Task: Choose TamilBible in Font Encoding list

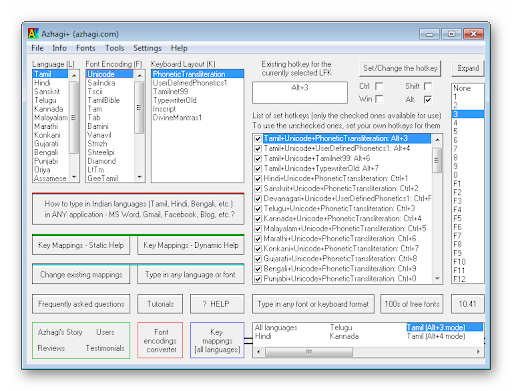Action: (103, 100)
